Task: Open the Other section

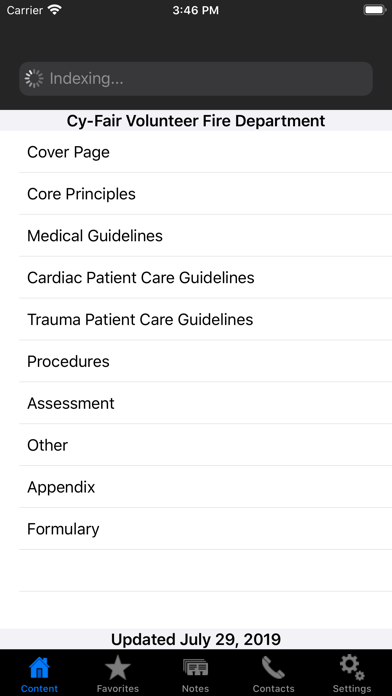Action: coord(205,445)
